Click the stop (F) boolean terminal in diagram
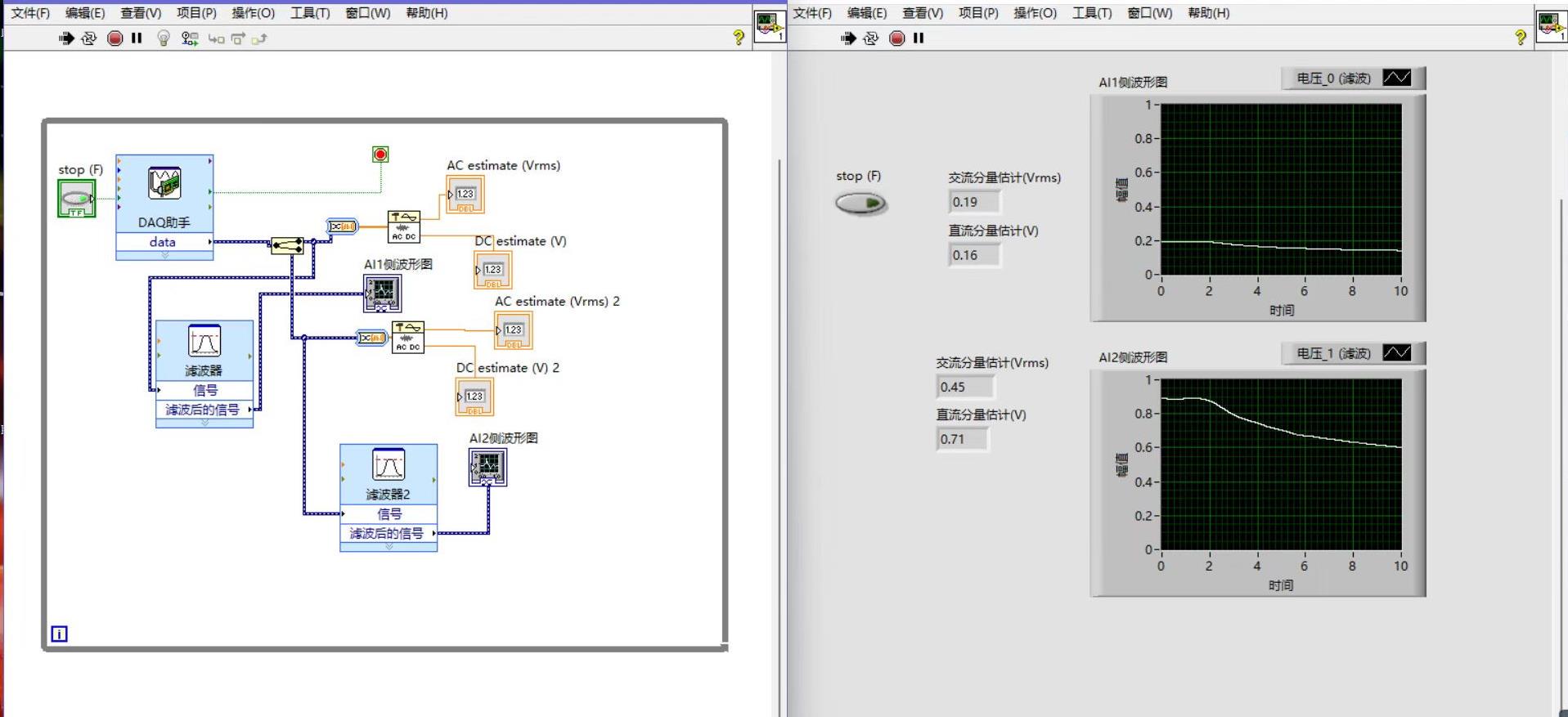The image size is (1568, 717). coord(76,199)
